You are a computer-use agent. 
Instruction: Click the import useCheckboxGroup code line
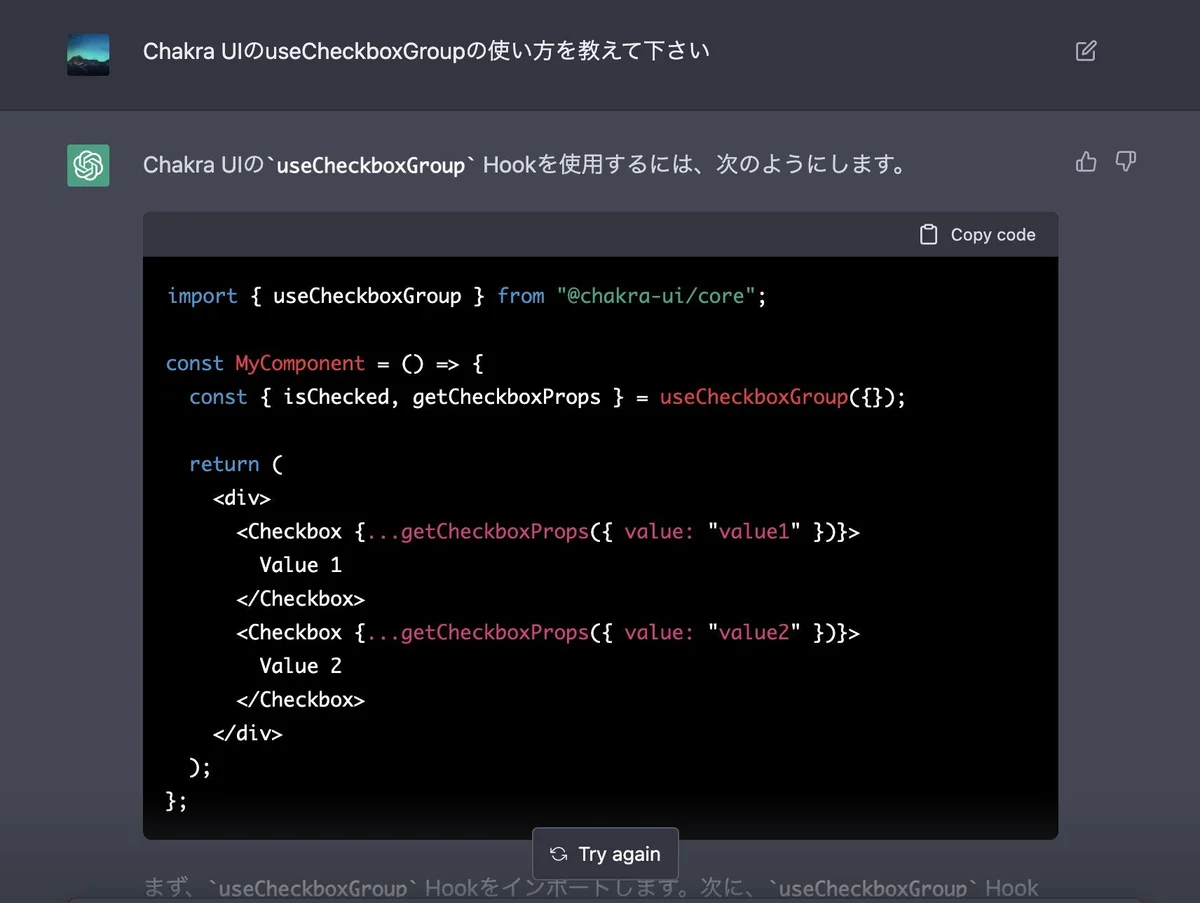coord(466,296)
